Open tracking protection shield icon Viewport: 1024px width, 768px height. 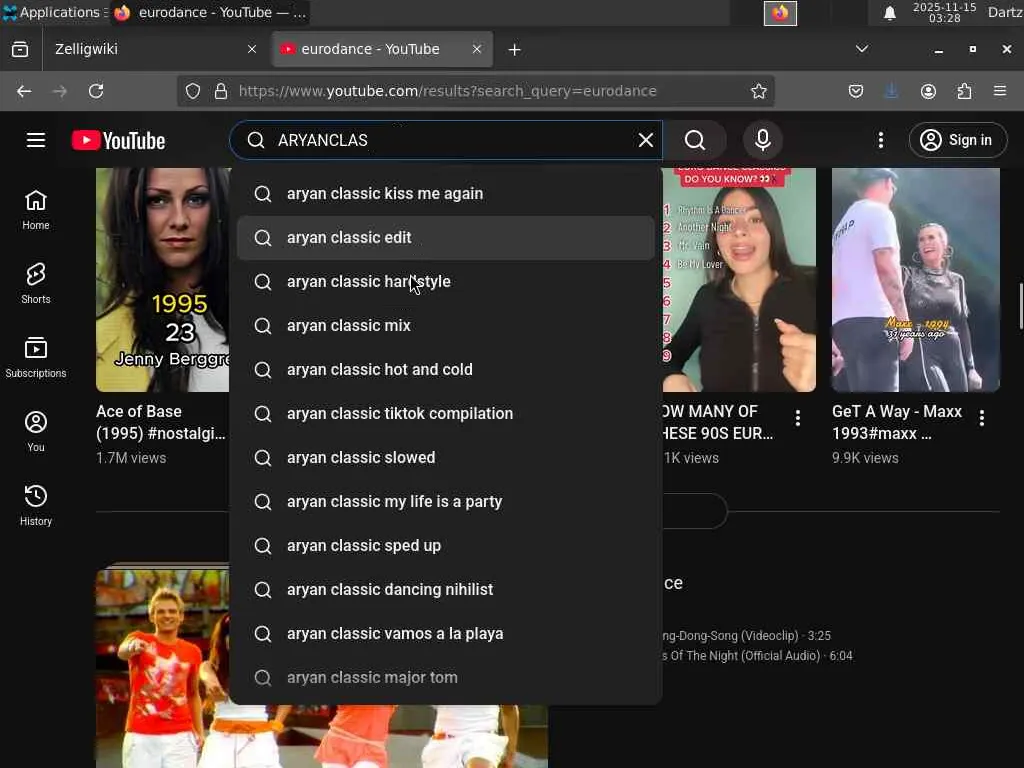(x=193, y=91)
